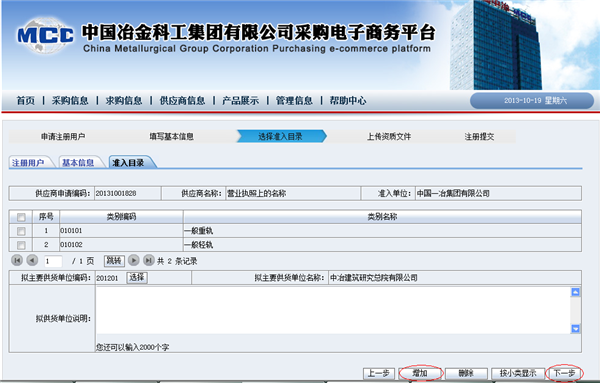Click the 准入单位 field 中国一冶集团有限公司

click(498, 193)
